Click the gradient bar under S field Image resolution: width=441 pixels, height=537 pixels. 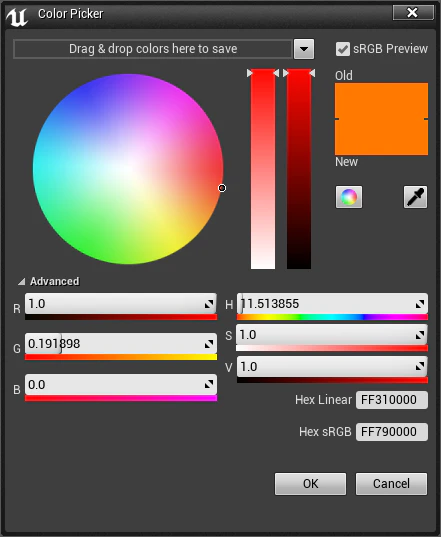332,348
